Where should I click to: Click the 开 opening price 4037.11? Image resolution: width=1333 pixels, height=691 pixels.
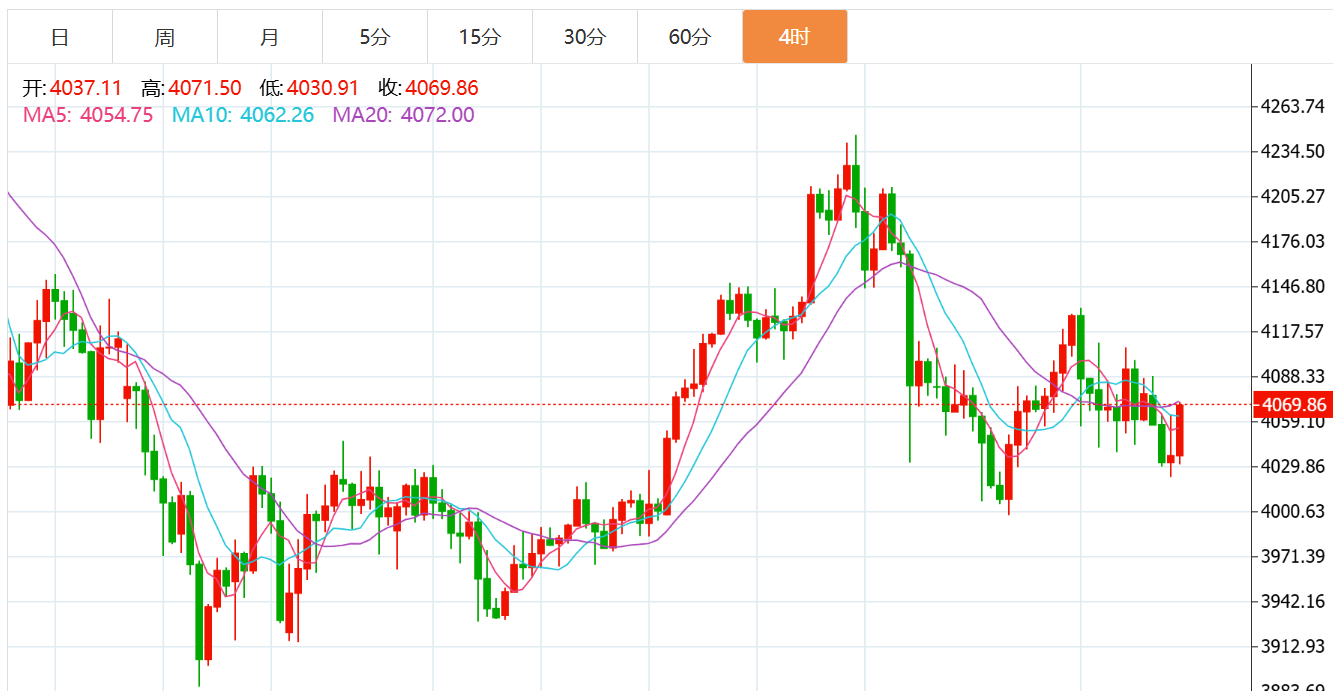point(85,89)
